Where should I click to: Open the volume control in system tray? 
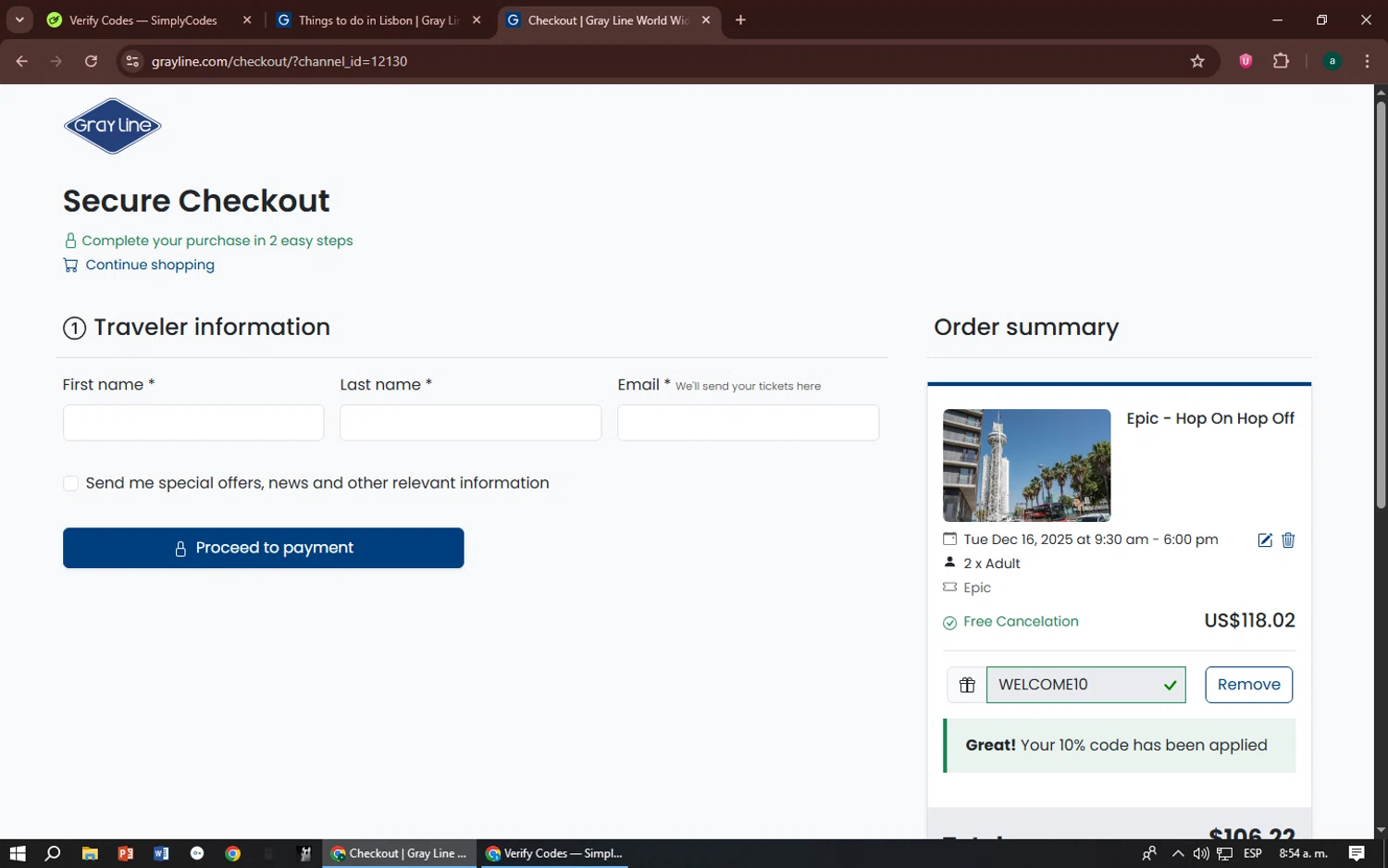pyautogui.click(x=1201, y=853)
